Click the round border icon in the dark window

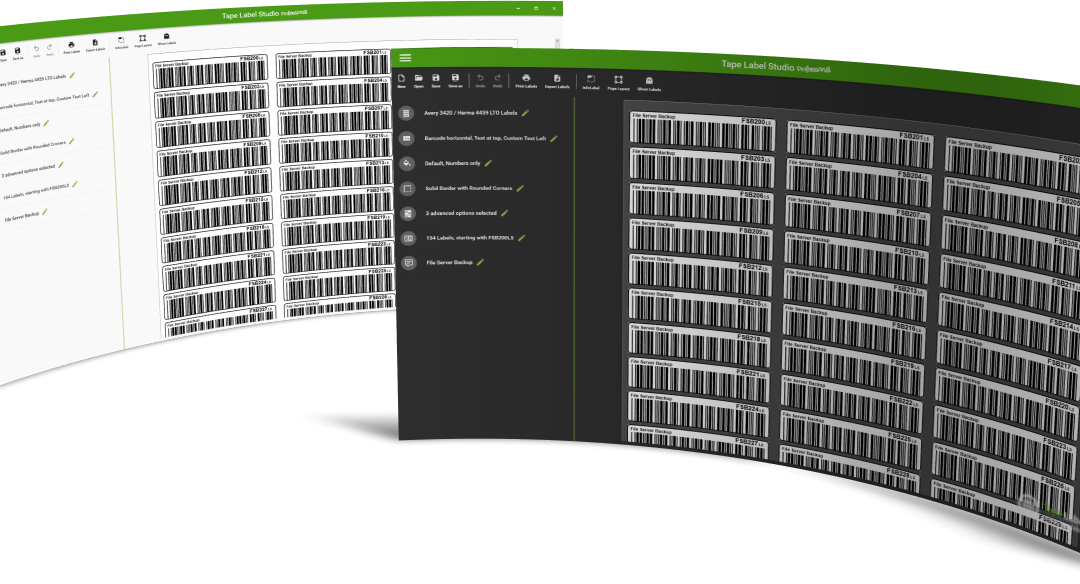pyautogui.click(x=408, y=188)
